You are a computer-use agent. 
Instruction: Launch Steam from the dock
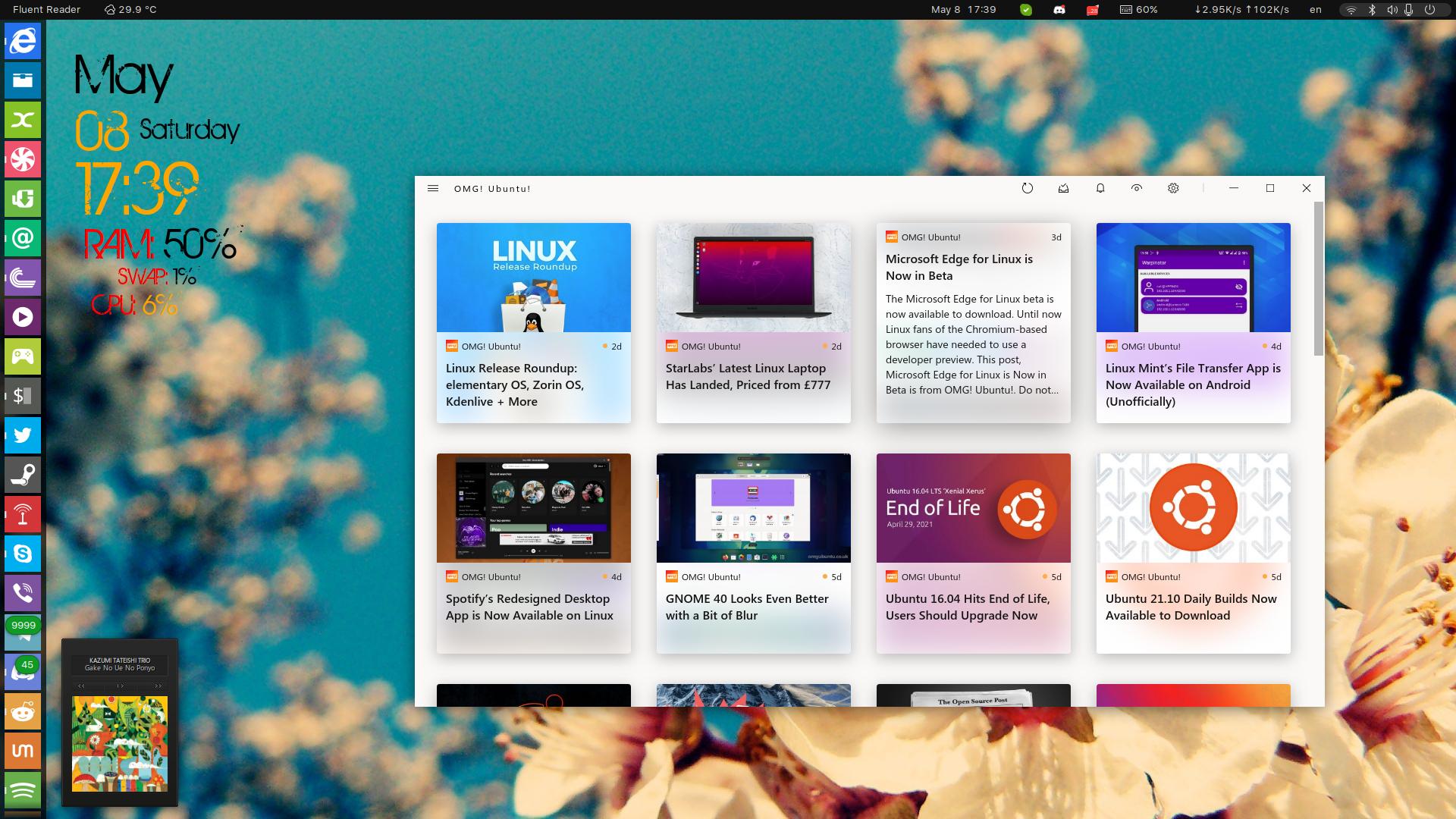pyautogui.click(x=23, y=475)
